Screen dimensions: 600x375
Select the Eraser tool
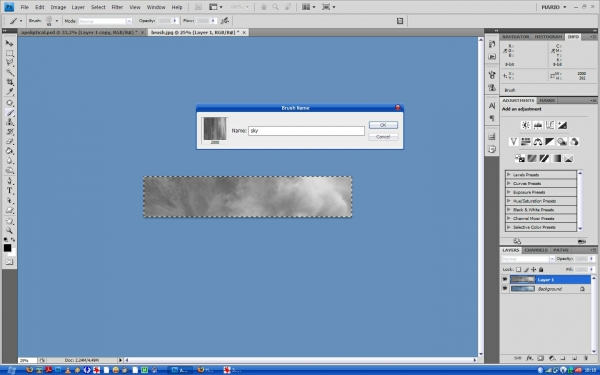tap(9, 141)
